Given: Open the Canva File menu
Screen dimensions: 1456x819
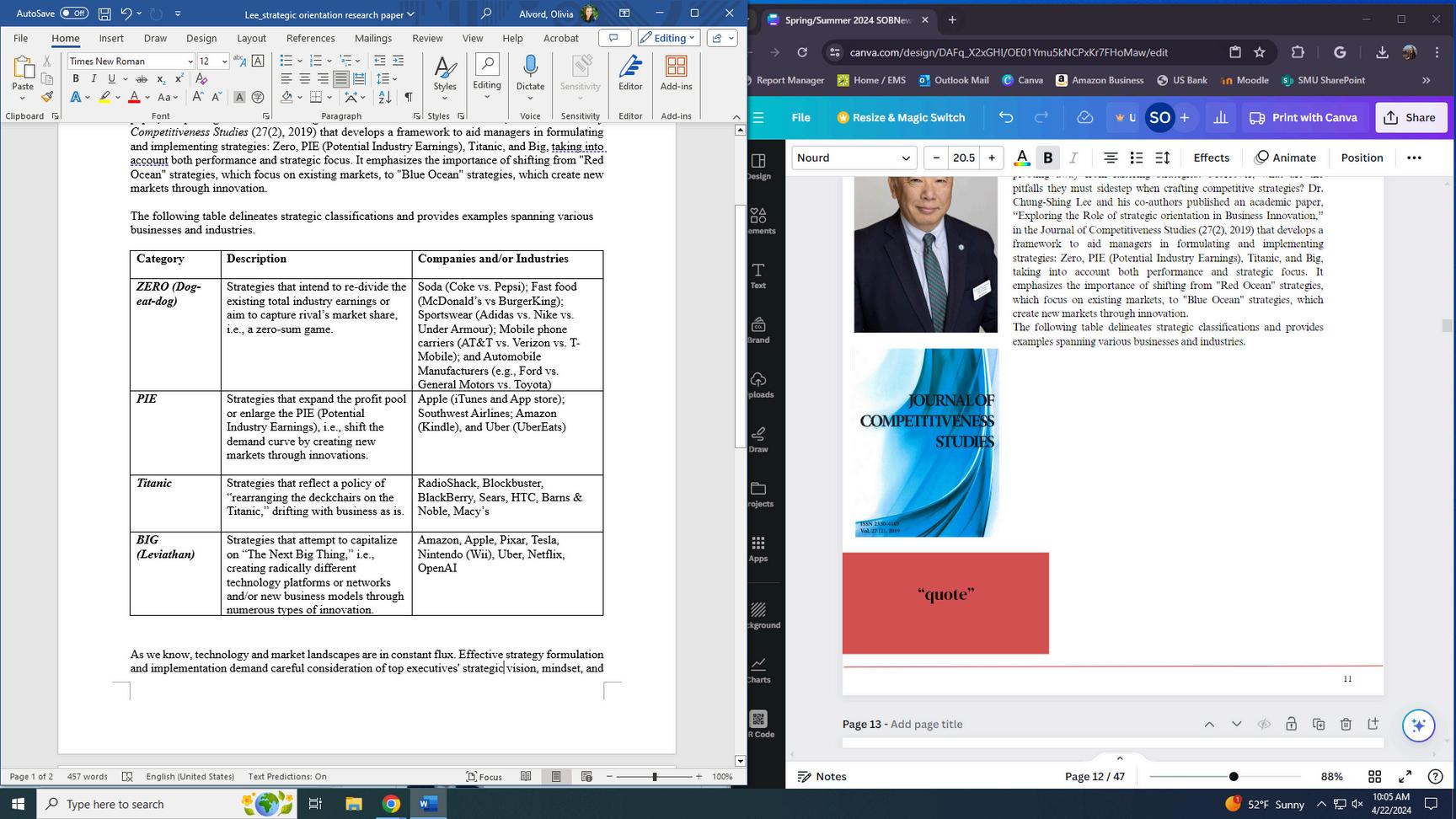Looking at the screenshot, I should tap(800, 117).
